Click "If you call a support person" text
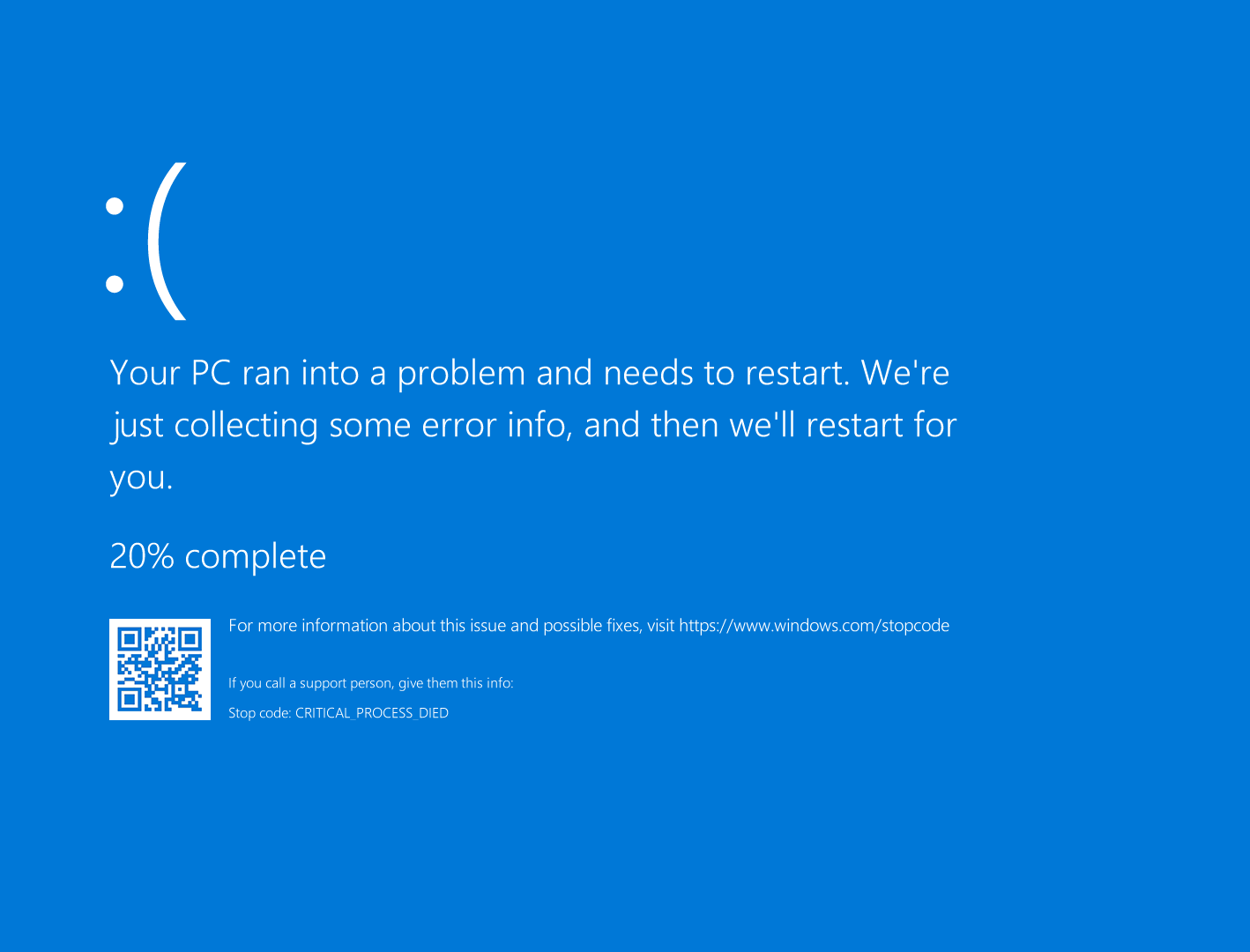Image resolution: width=1250 pixels, height=952 pixels. coord(370,683)
